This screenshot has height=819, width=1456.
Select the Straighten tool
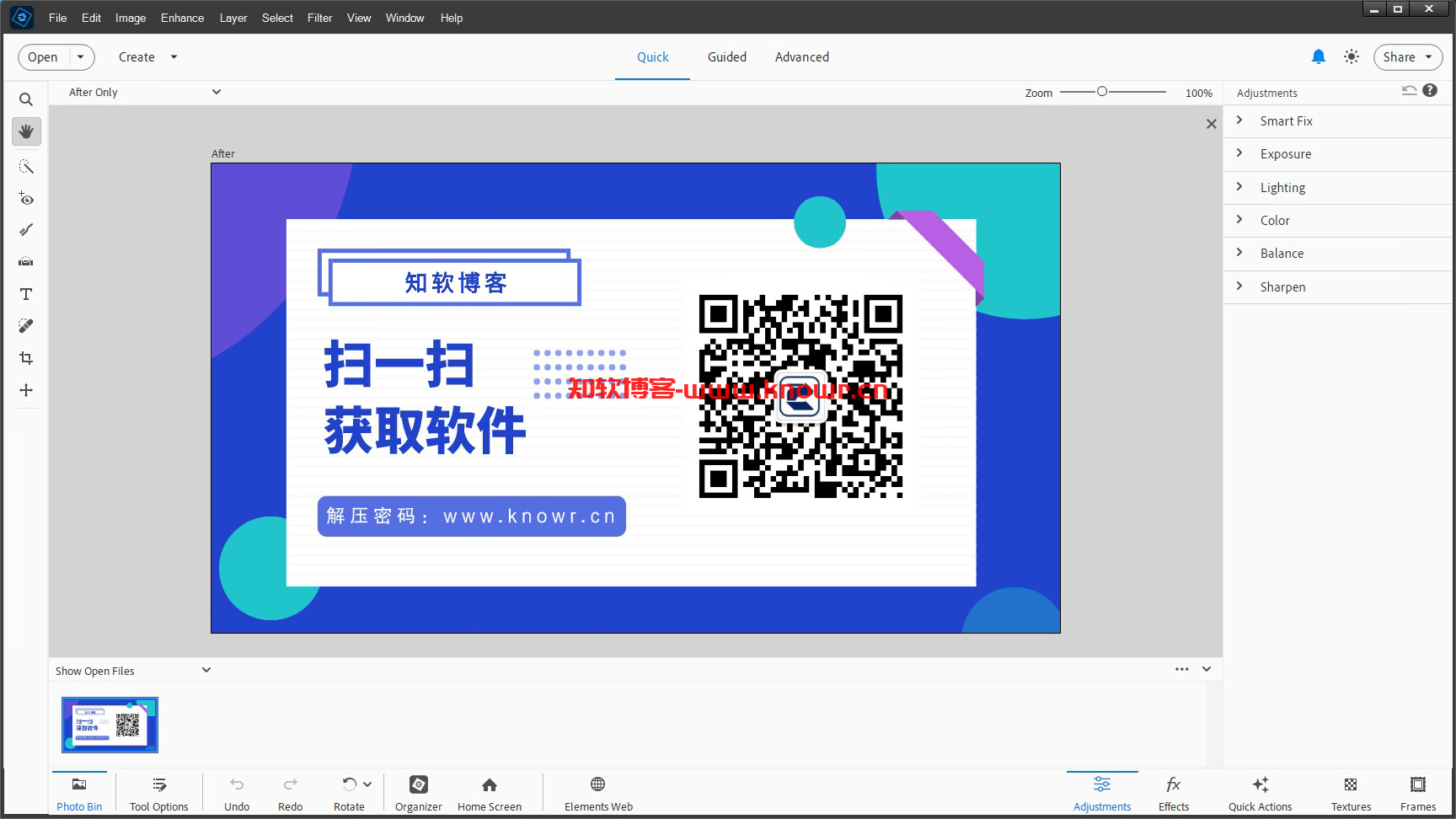coord(26,262)
